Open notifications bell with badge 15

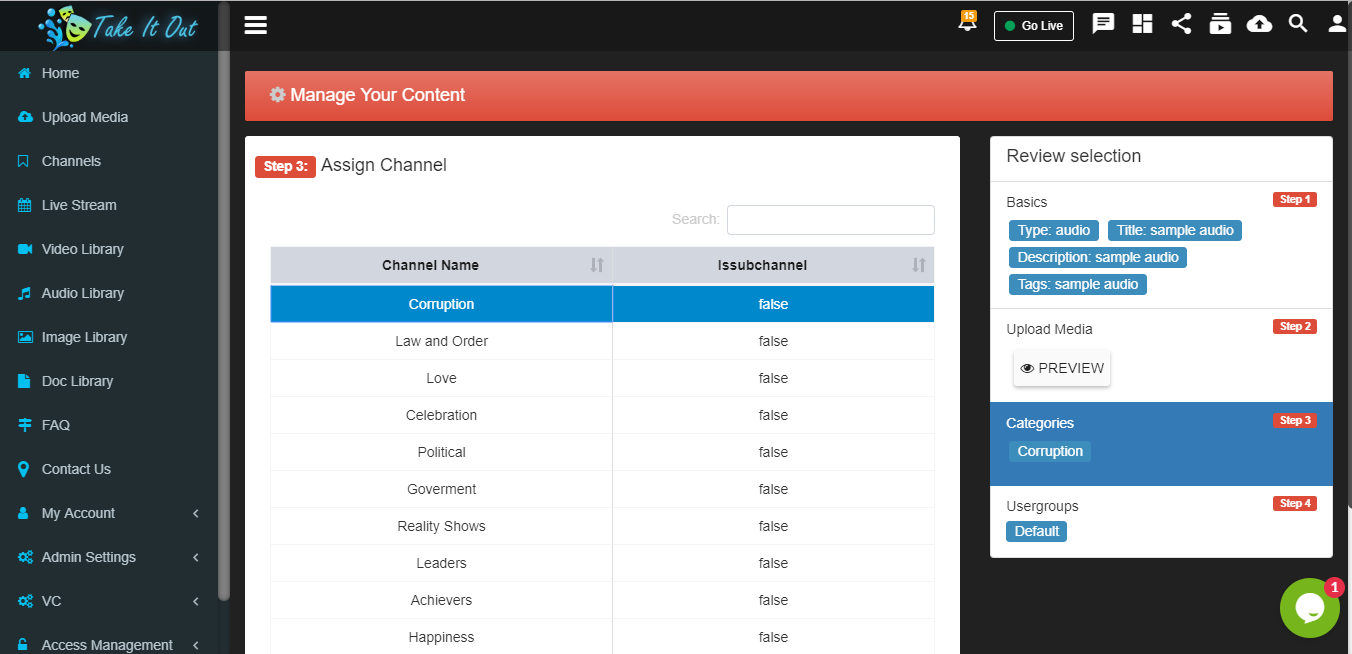967,22
